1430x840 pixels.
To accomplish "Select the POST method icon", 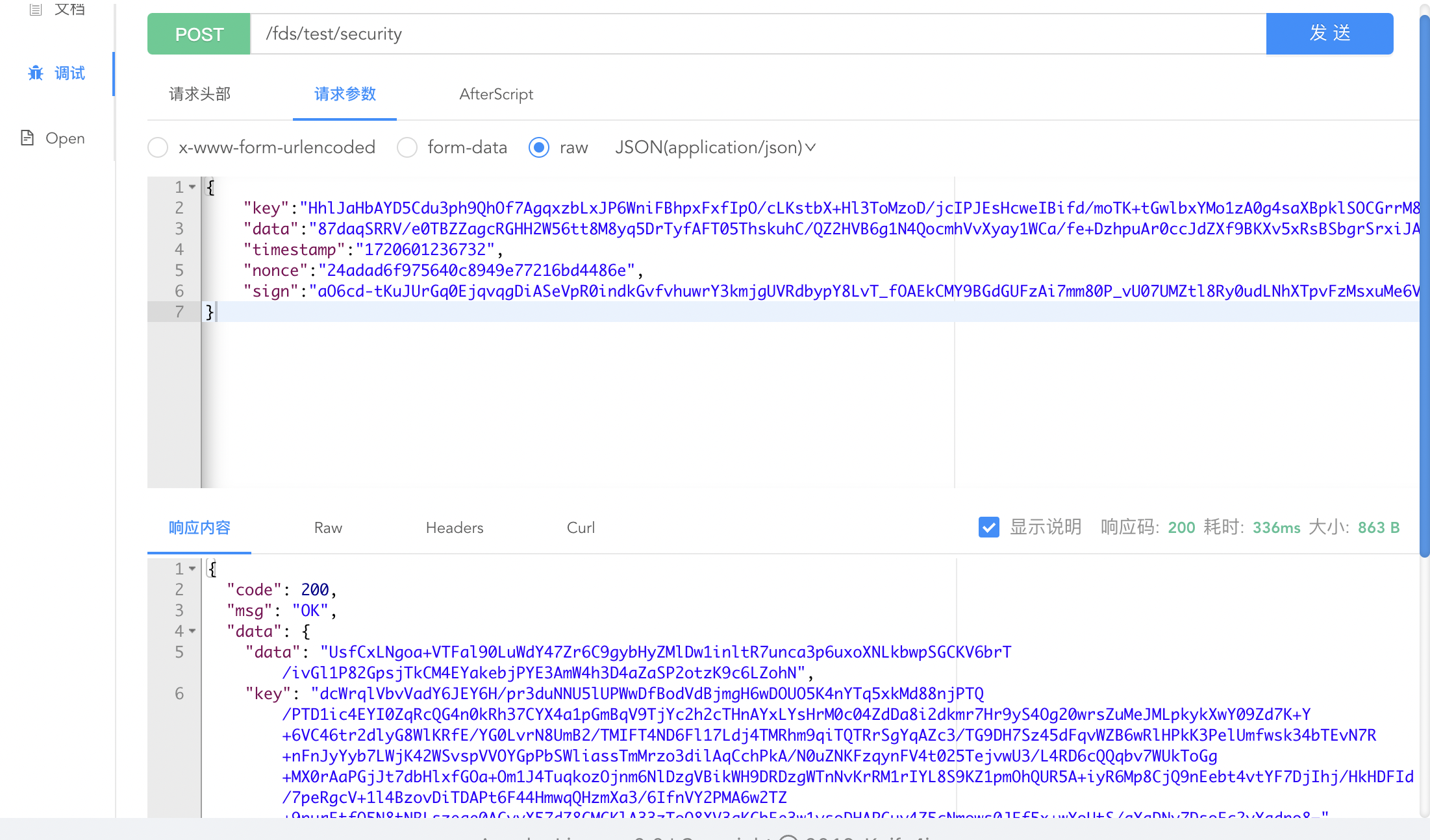I will 200,34.
